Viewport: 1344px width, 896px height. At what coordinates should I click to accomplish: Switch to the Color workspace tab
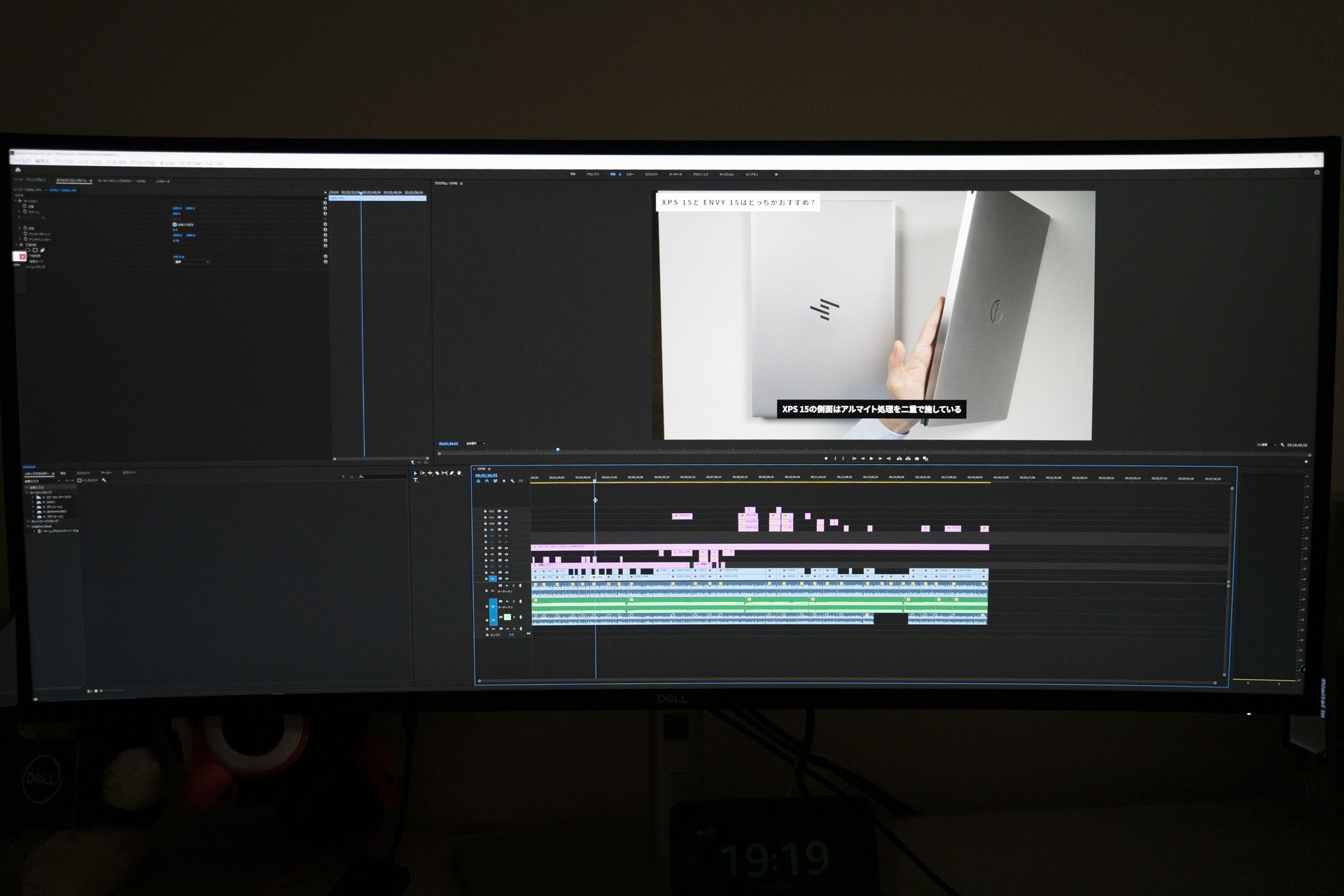[x=630, y=174]
